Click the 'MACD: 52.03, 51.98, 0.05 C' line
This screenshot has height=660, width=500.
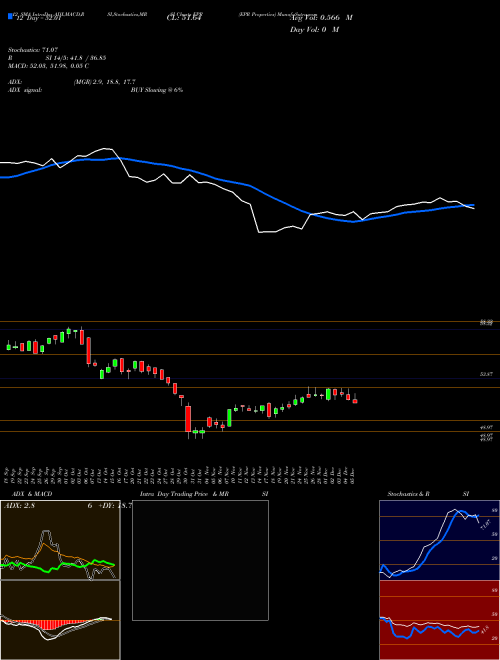pos(48,66)
